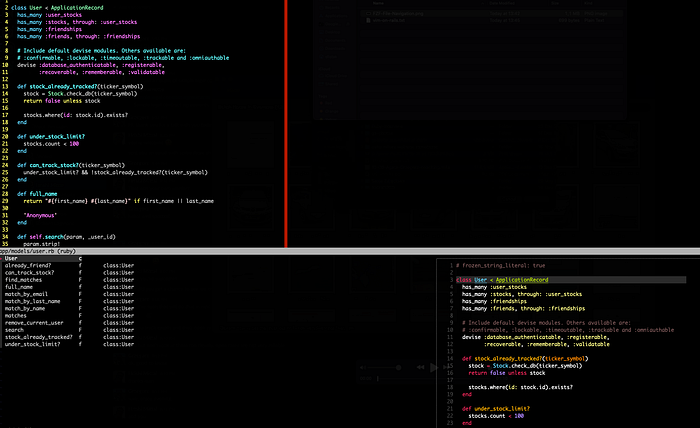Click the user.rb status line
This screenshot has width=700, height=428.
40,251
